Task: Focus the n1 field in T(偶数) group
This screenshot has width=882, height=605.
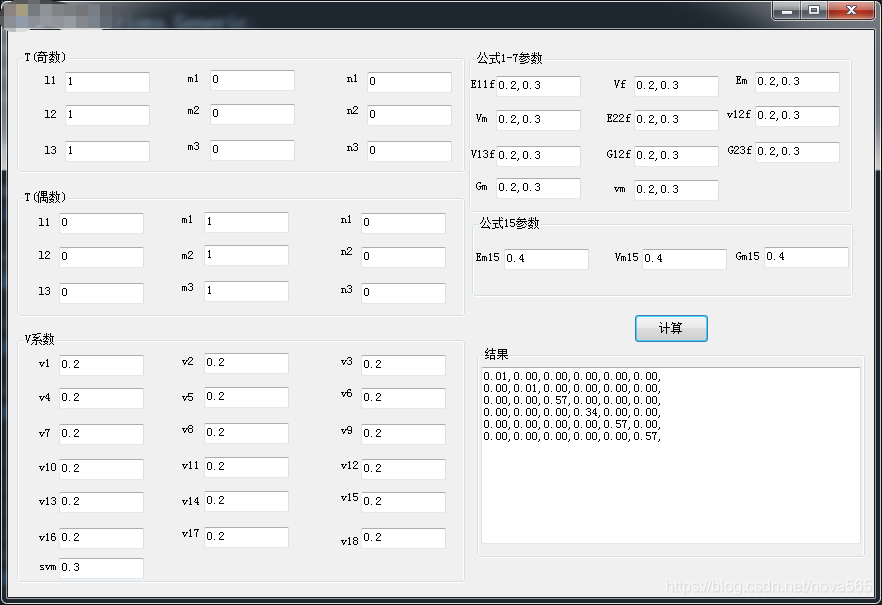Action: [403, 223]
